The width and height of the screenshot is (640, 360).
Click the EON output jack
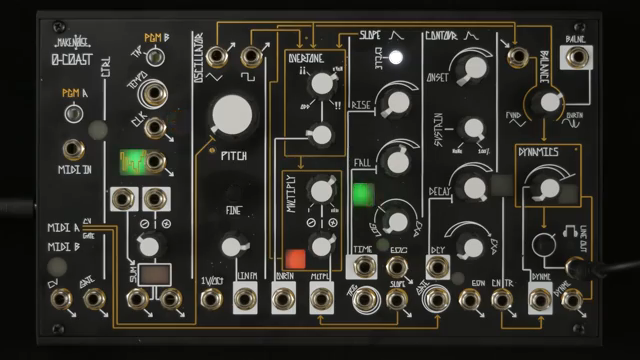tap(469, 299)
